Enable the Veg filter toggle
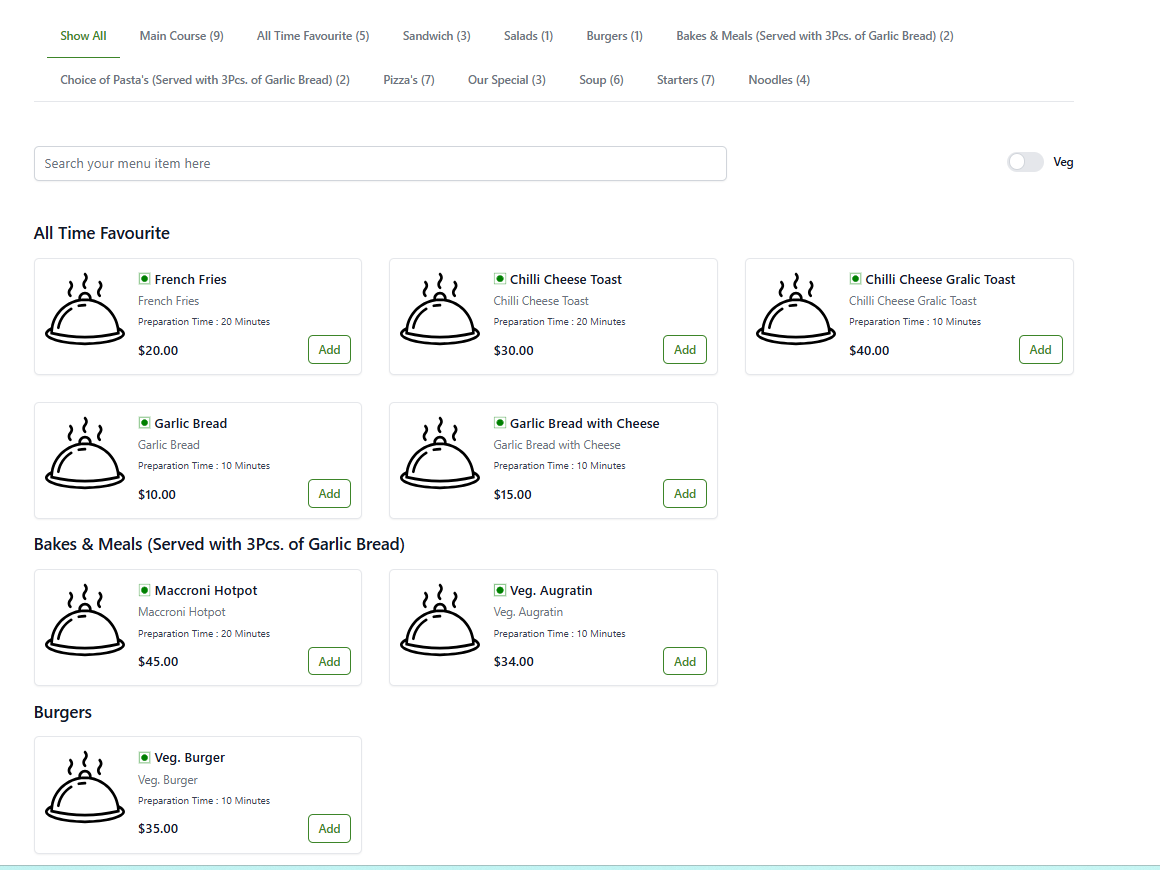This screenshot has height=870, width=1160. [x=1025, y=162]
